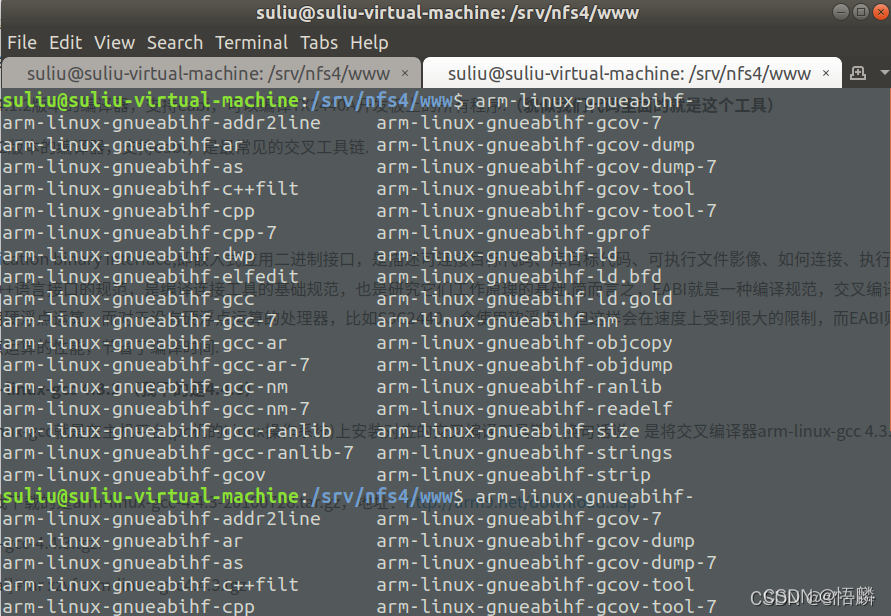This screenshot has height=616, width=891.
Task: Click the arm-linux-gnueabihf-gcc-nm-7 entry
Action: pos(156,409)
